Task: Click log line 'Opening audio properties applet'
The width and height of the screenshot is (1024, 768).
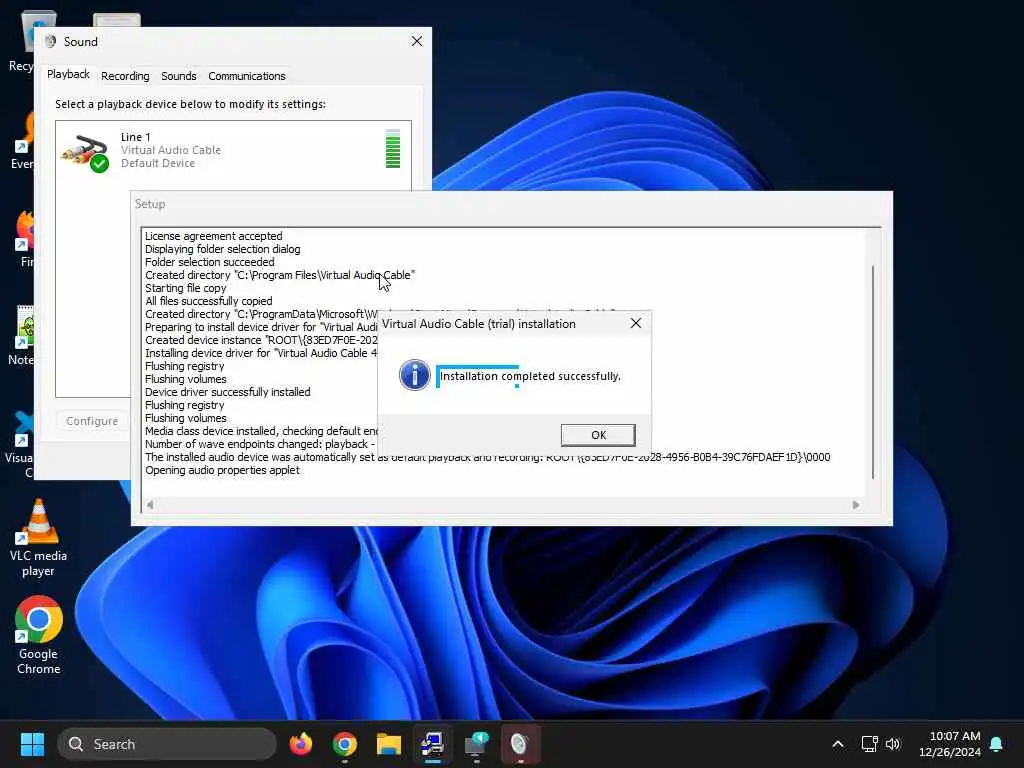Action: point(222,470)
